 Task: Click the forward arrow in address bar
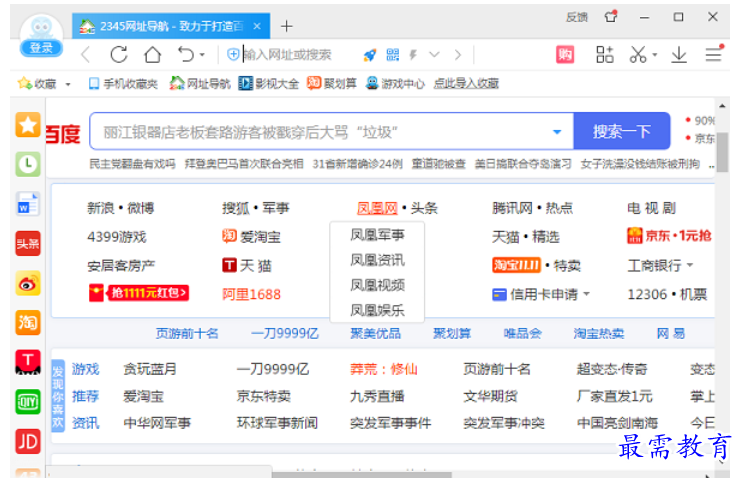coord(458,55)
